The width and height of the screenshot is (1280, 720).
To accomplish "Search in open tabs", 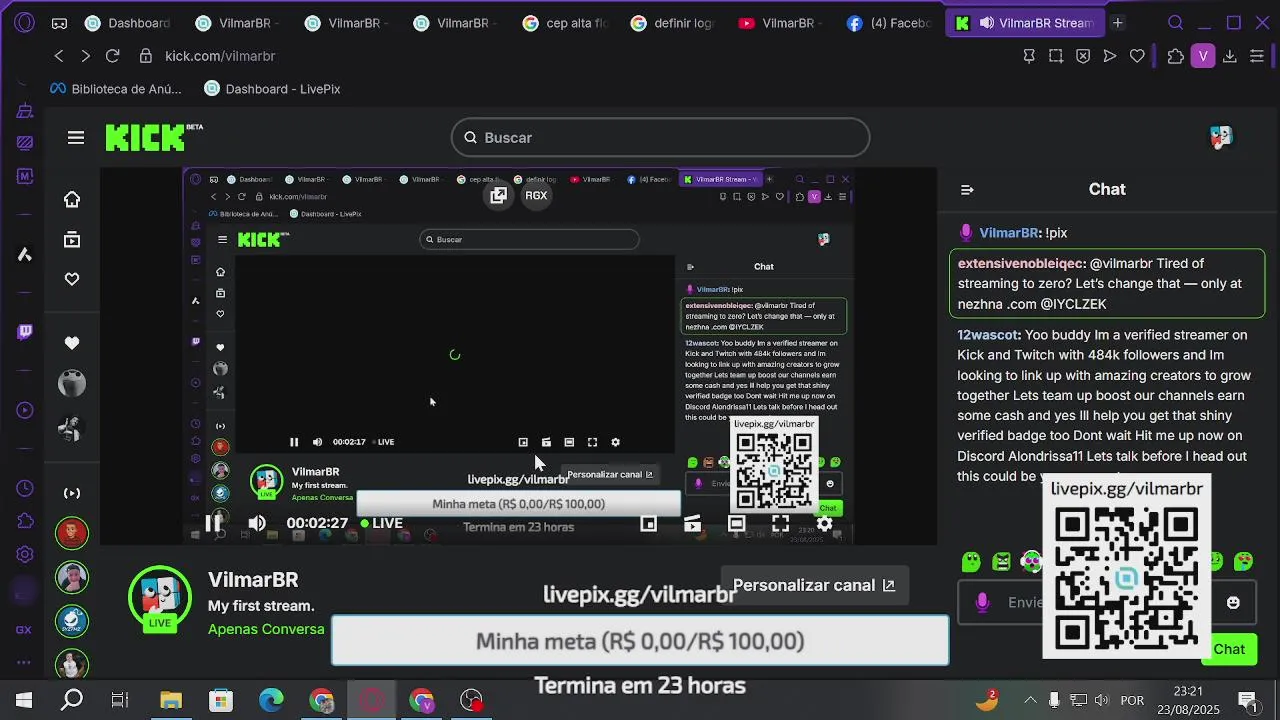I will pos(1176,22).
